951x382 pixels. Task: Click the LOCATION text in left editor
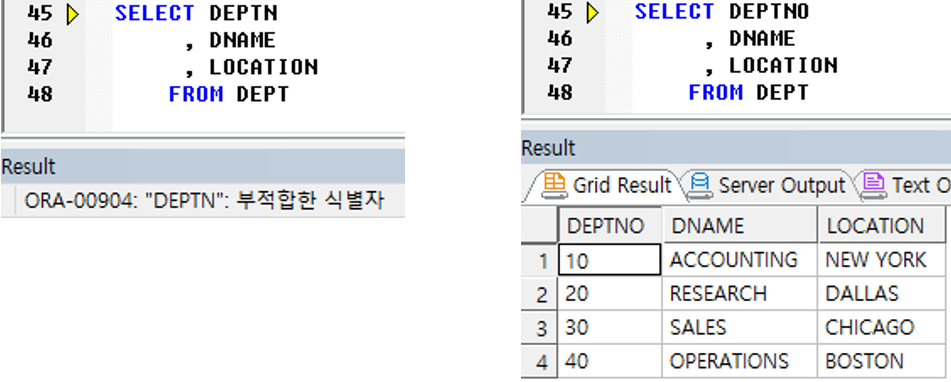(x=263, y=67)
